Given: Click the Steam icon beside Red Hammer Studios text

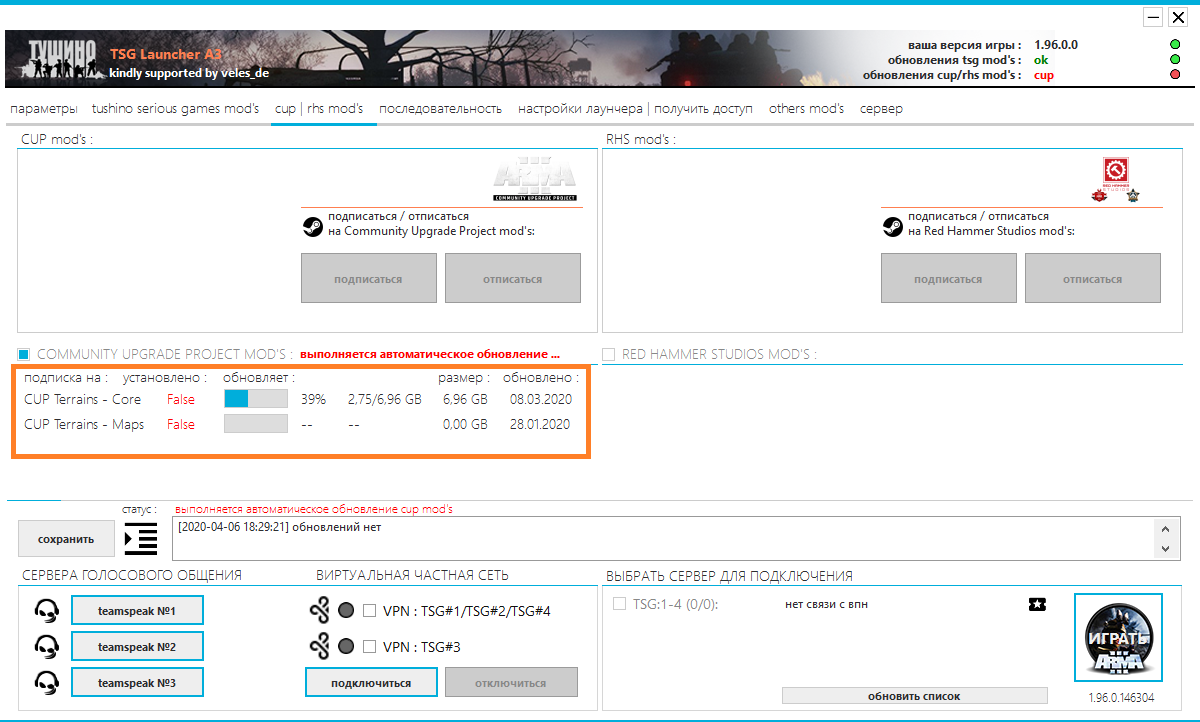Looking at the screenshot, I should coord(892,227).
